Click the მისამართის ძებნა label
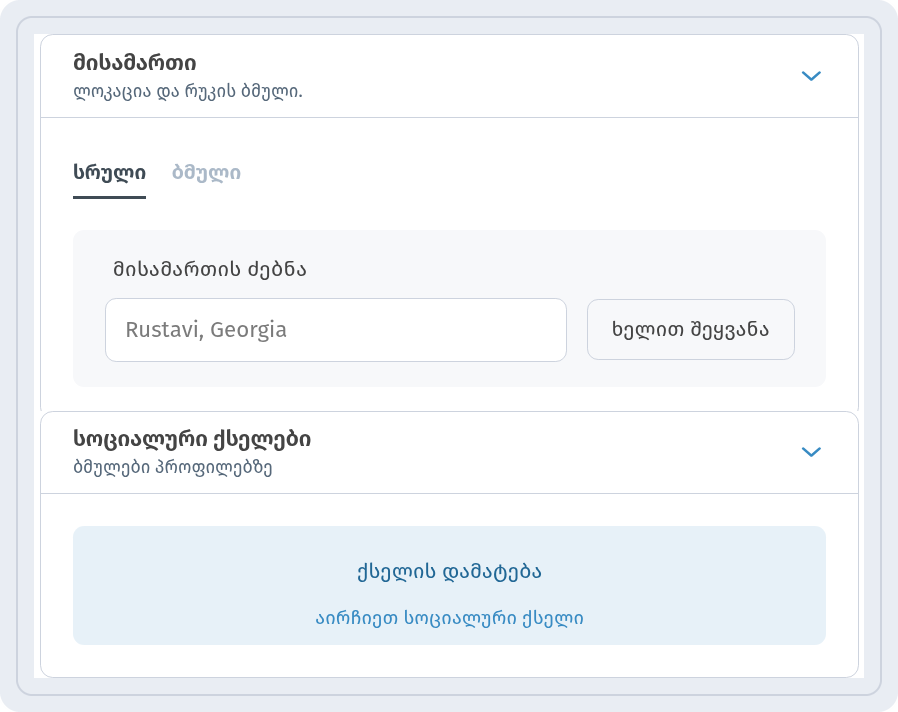 pyautogui.click(x=210, y=269)
